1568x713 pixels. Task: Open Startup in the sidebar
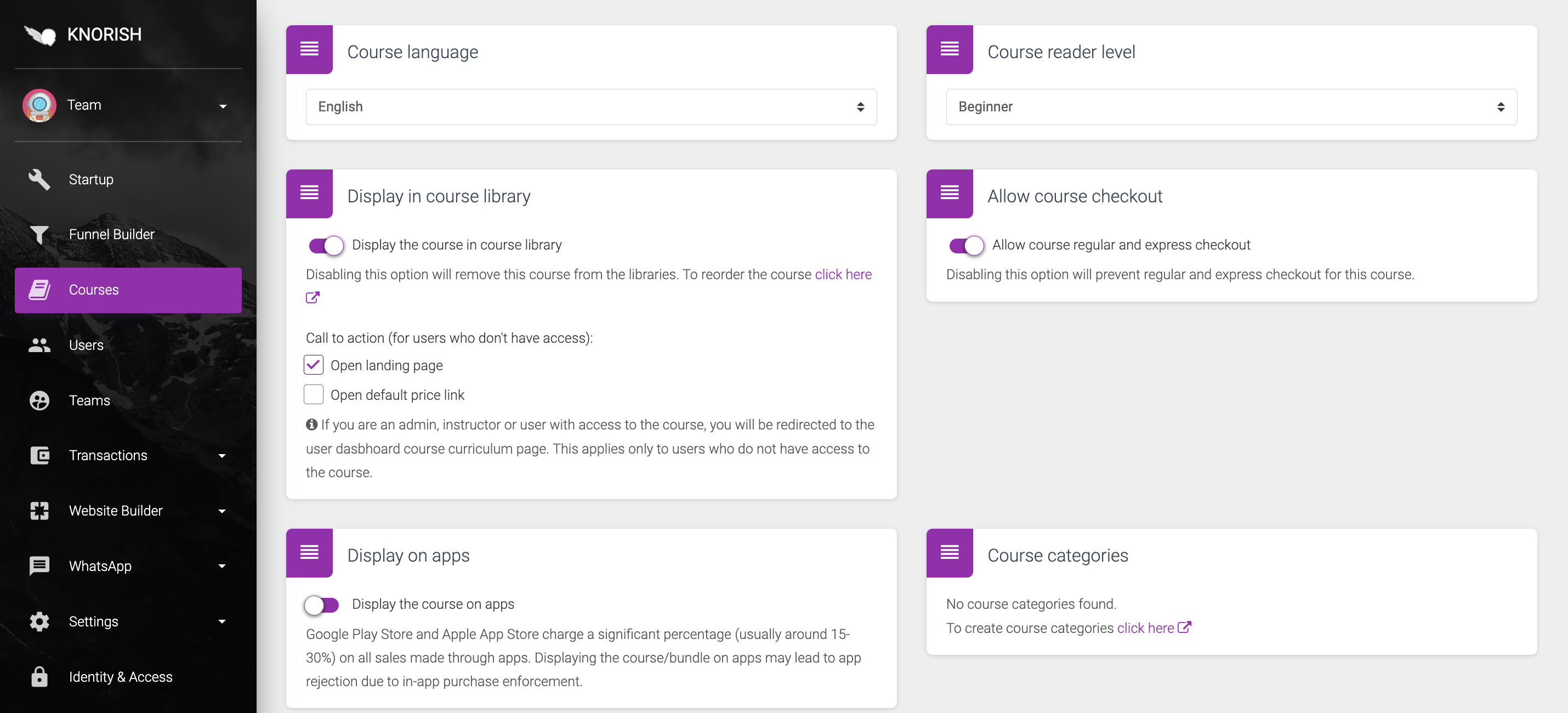pyautogui.click(x=128, y=179)
